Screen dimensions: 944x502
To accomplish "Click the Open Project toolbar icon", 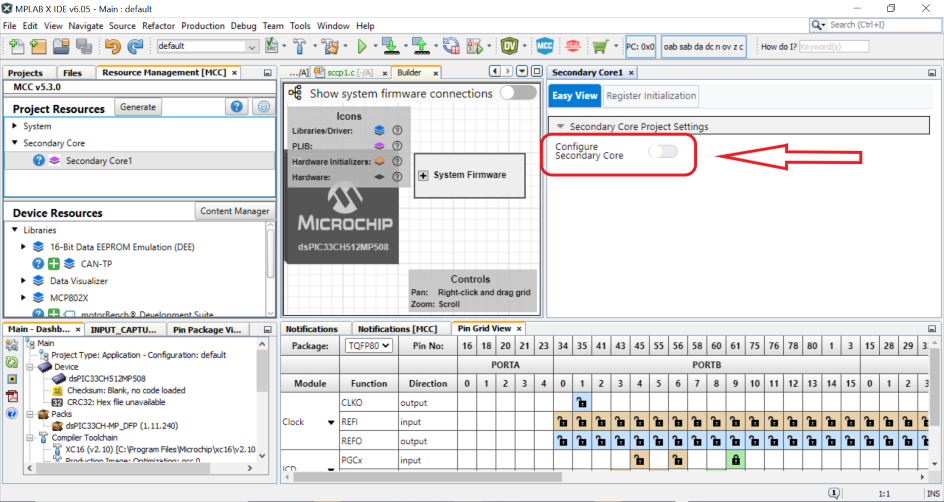I will 61,46.
